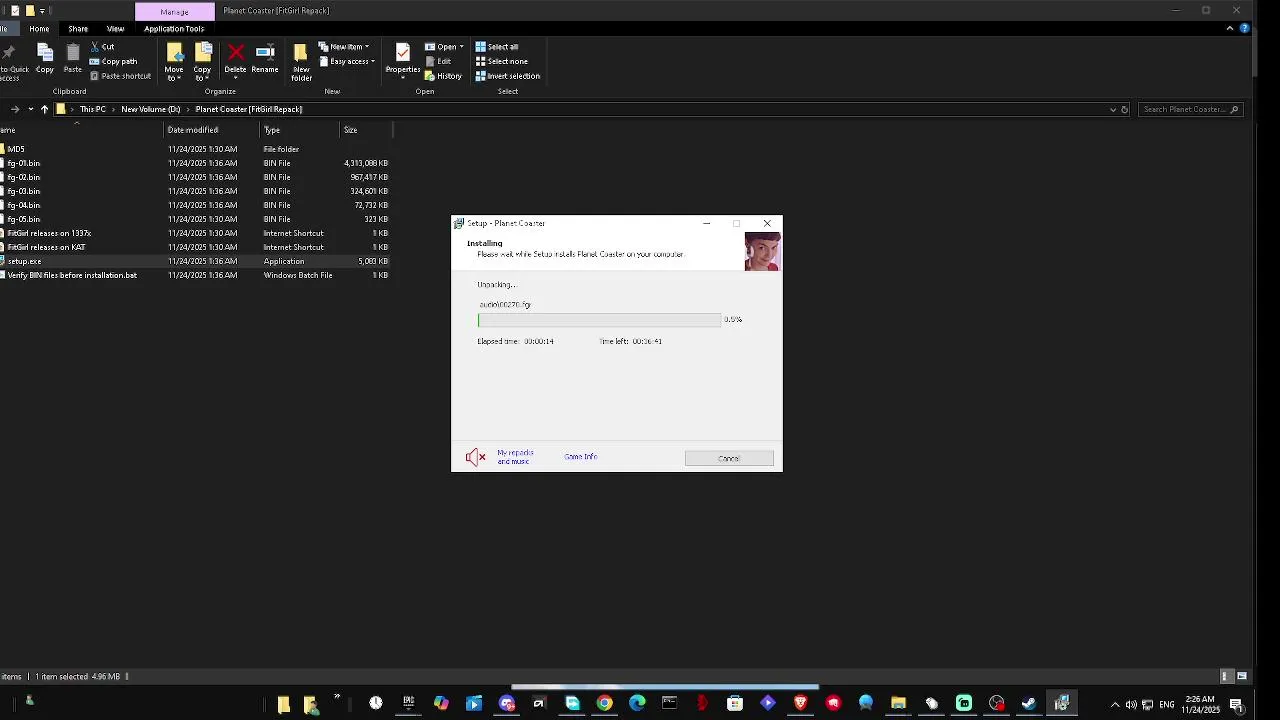Viewport: 1280px width, 720px height.
Task: Sort by Date modified column header
Action: point(212,130)
